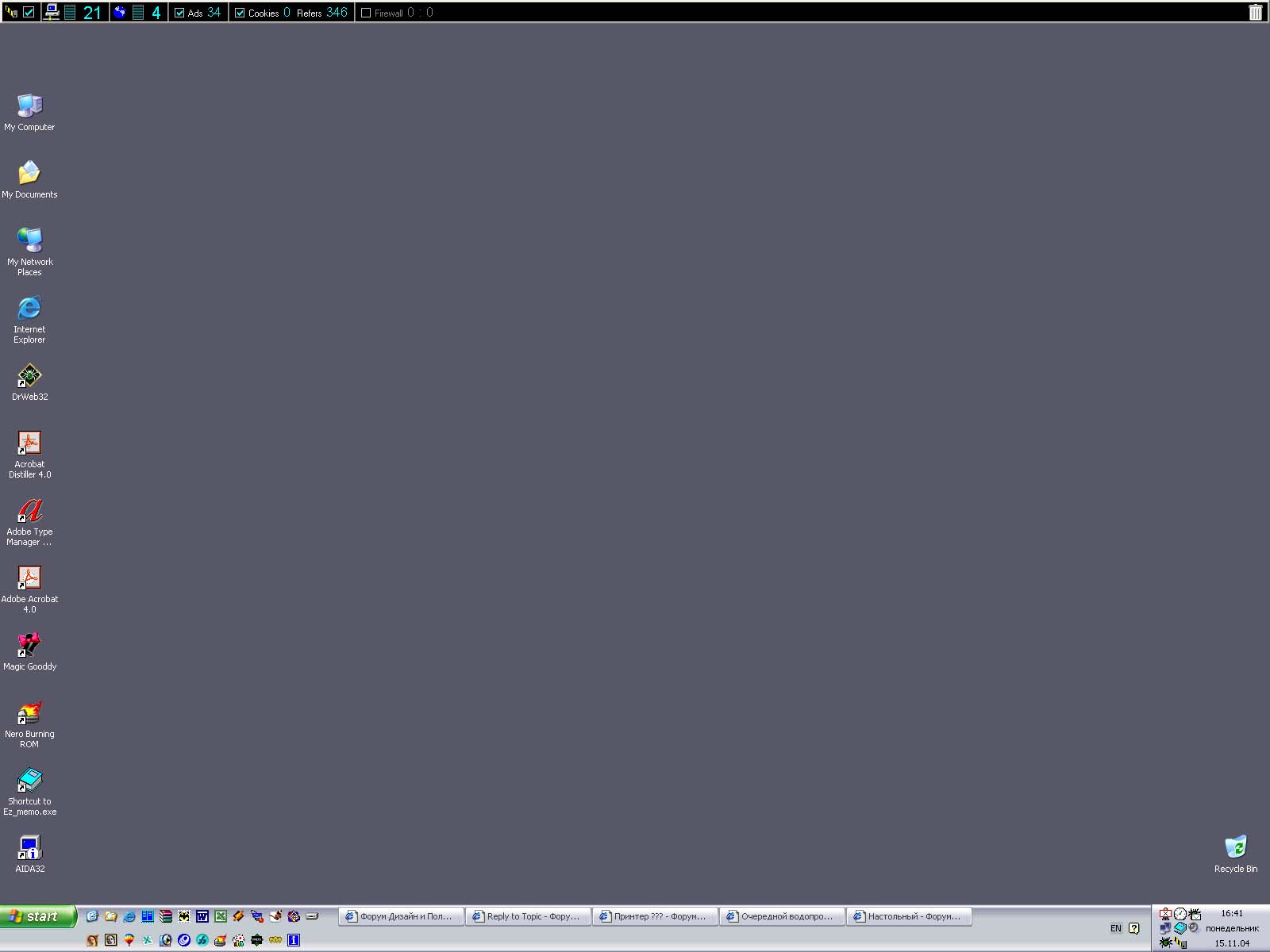Screen dimensions: 1270x952
Task: Click the WinRAR books Quick Launch icon
Action: pos(166,916)
